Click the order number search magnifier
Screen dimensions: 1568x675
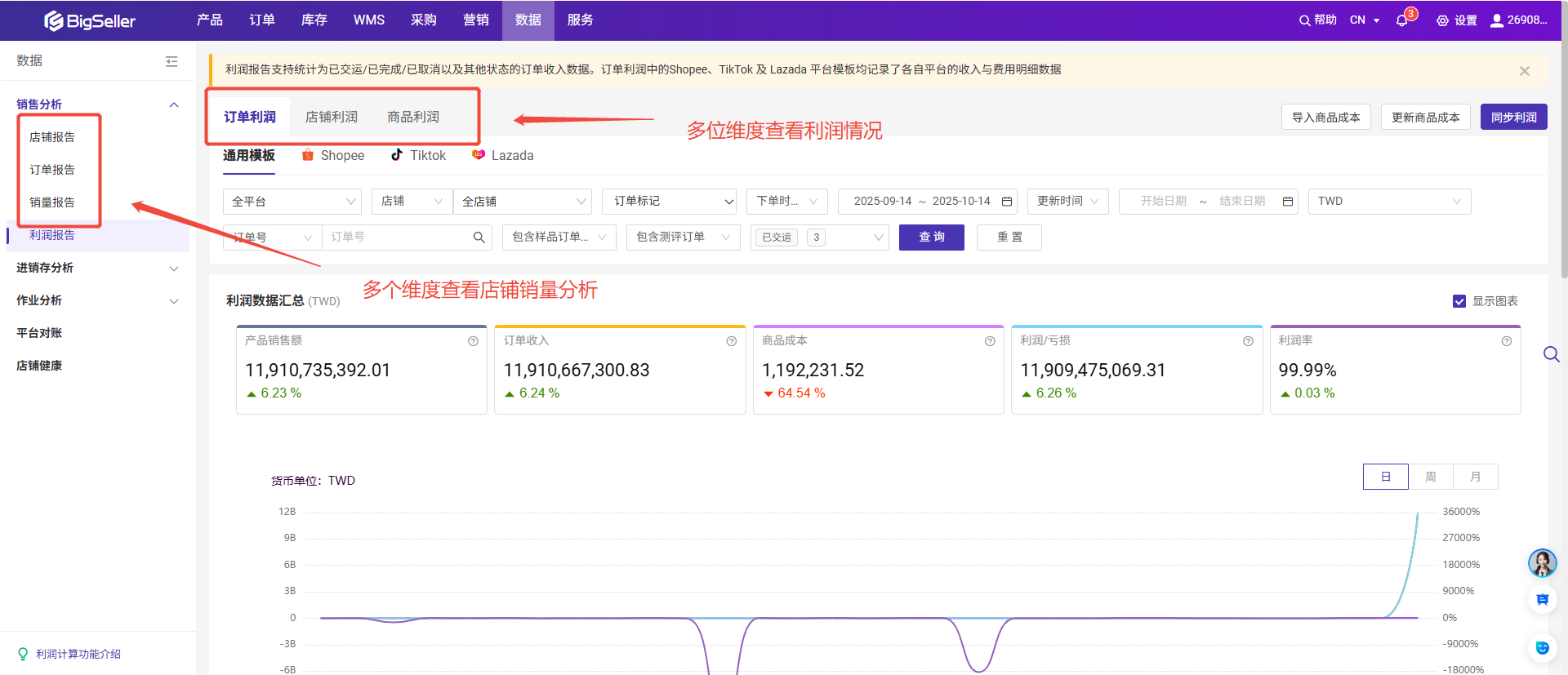[x=479, y=238]
